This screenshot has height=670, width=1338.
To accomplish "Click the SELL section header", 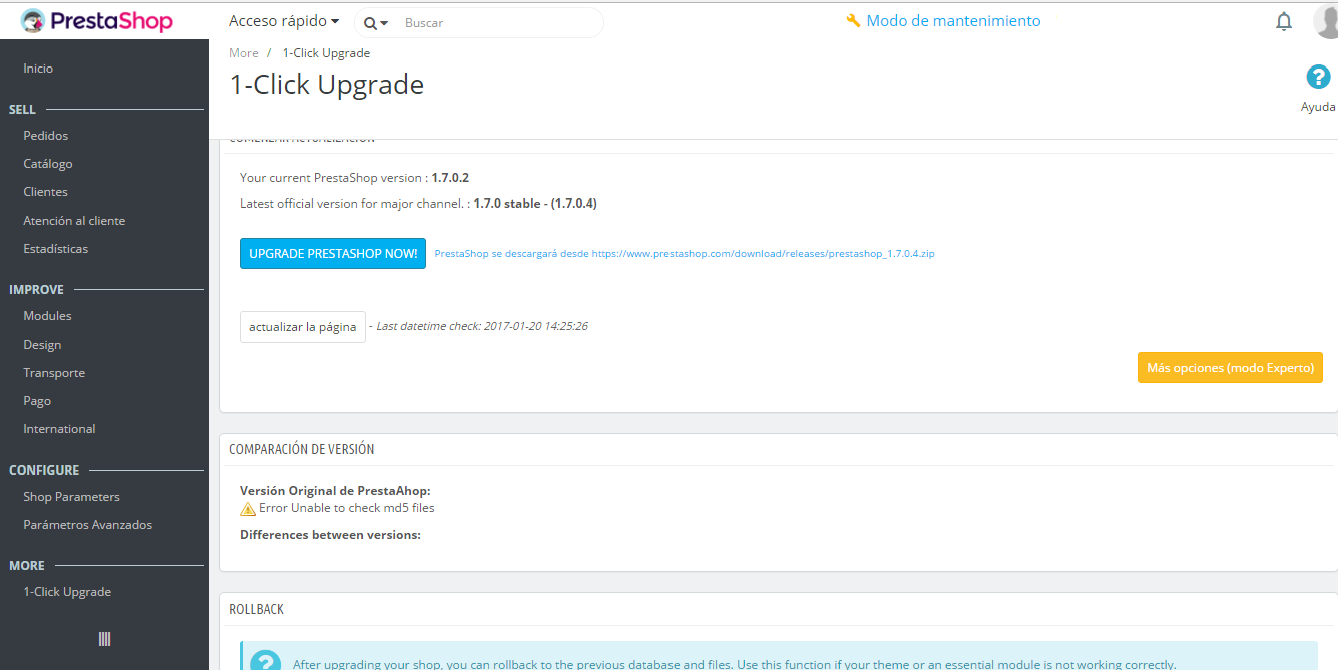I will [22, 110].
